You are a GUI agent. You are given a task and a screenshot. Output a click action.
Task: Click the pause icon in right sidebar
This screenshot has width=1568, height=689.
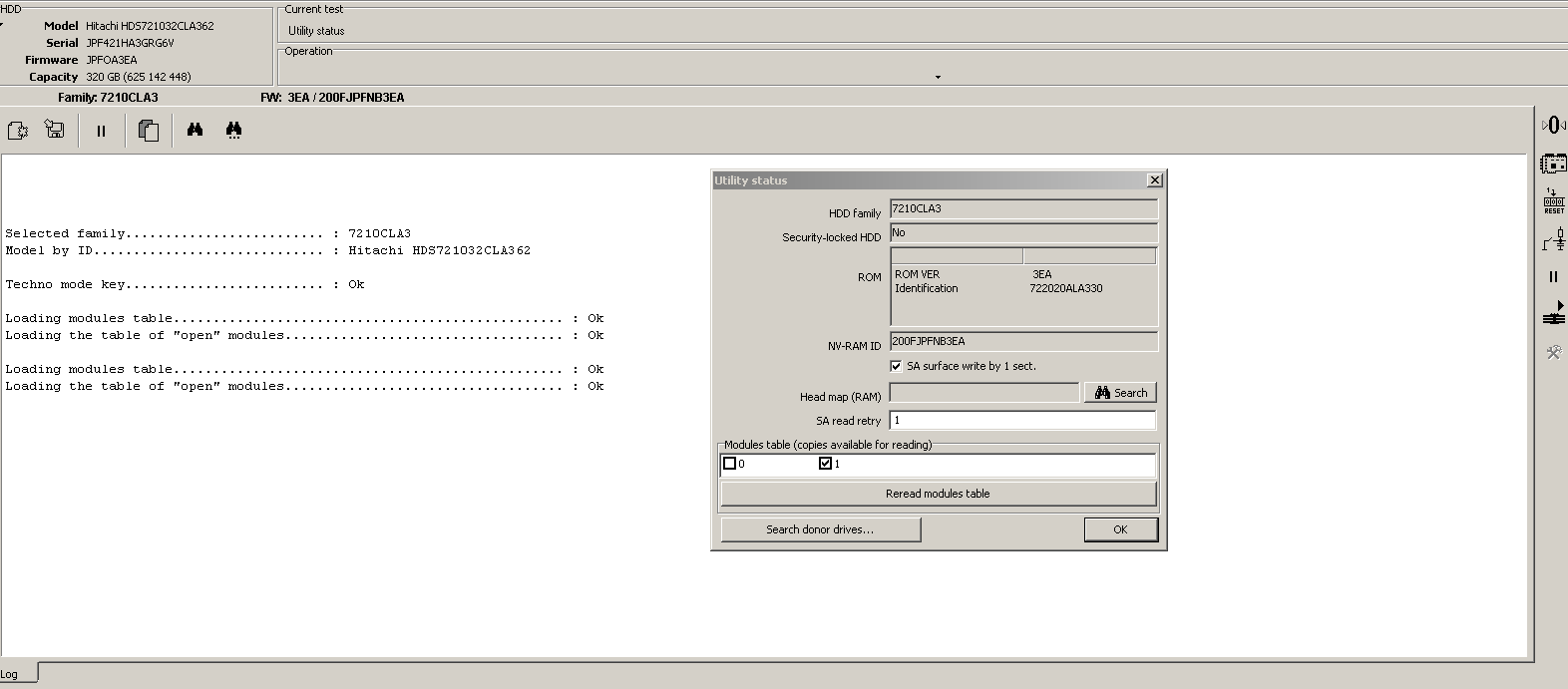pyautogui.click(x=1553, y=276)
